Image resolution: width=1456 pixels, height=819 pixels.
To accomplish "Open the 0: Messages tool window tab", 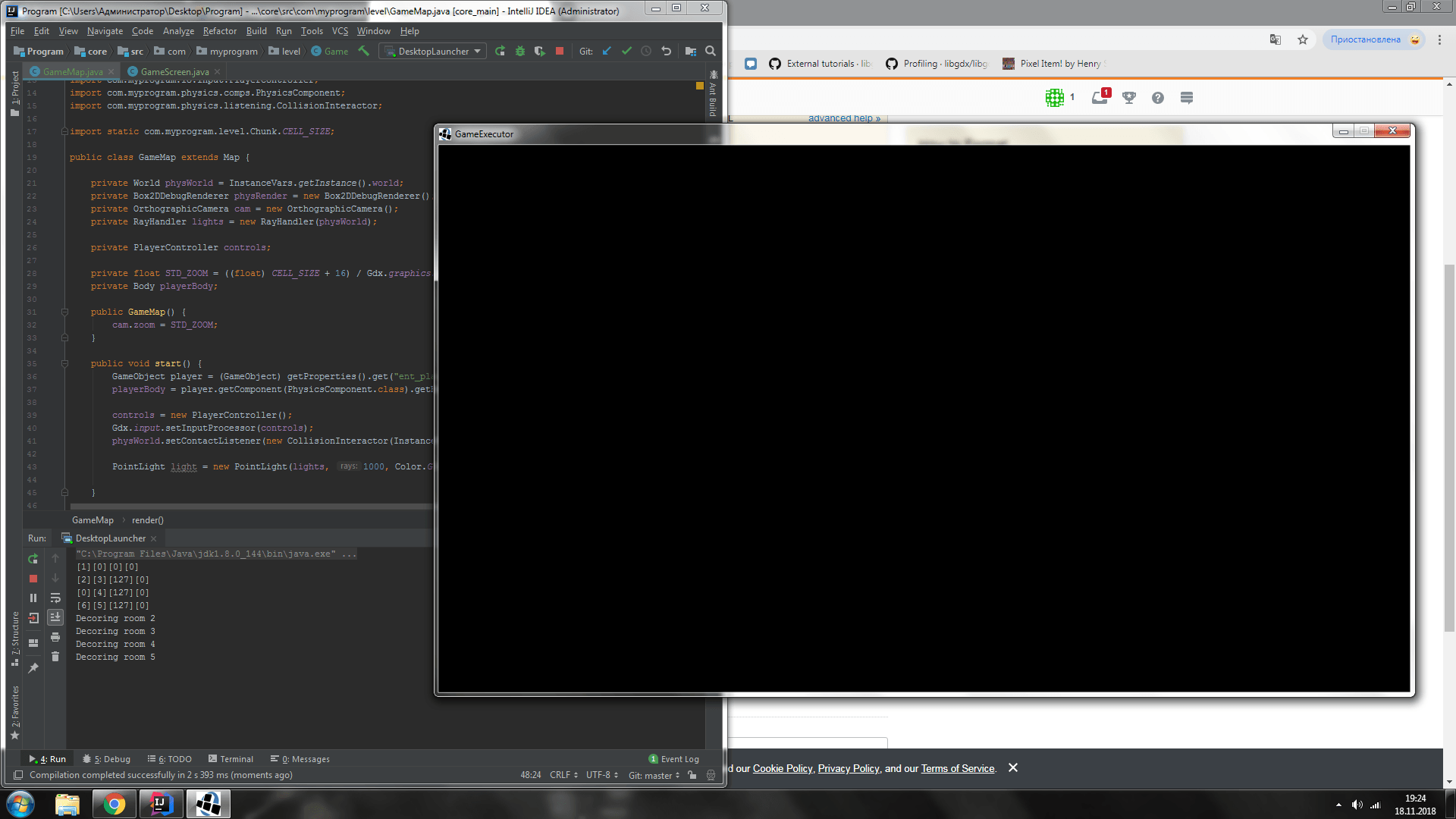I will 300,759.
